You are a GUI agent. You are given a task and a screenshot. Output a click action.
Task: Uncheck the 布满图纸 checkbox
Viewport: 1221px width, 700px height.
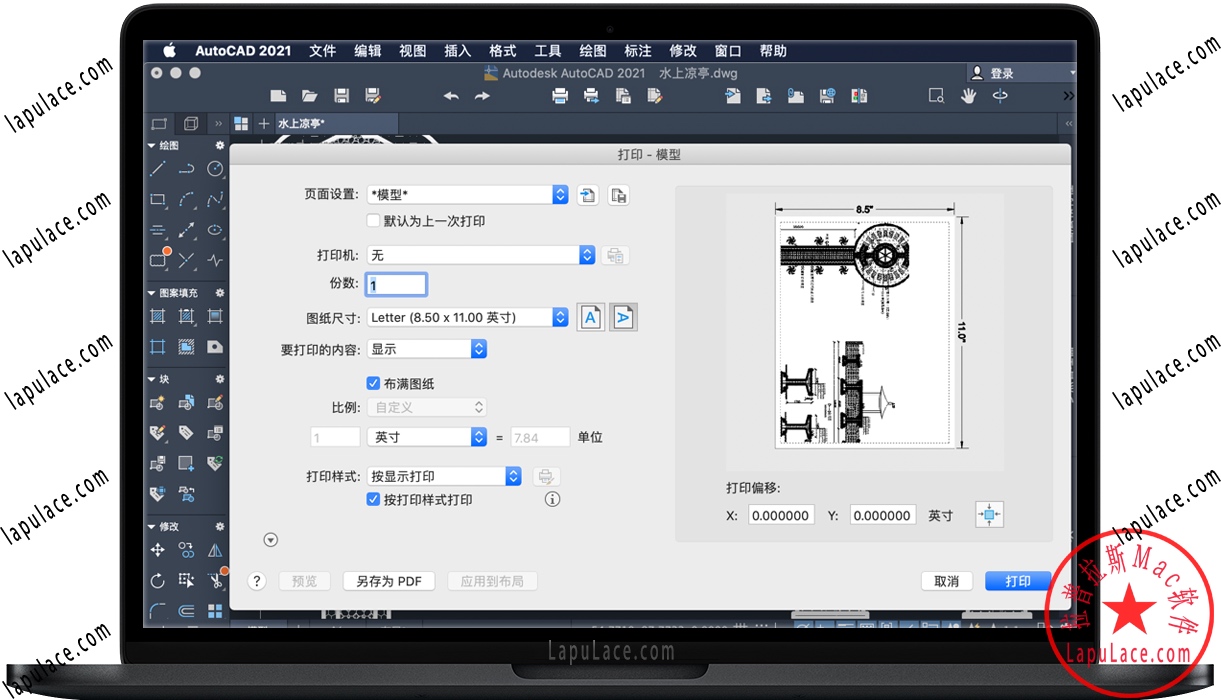tap(374, 383)
